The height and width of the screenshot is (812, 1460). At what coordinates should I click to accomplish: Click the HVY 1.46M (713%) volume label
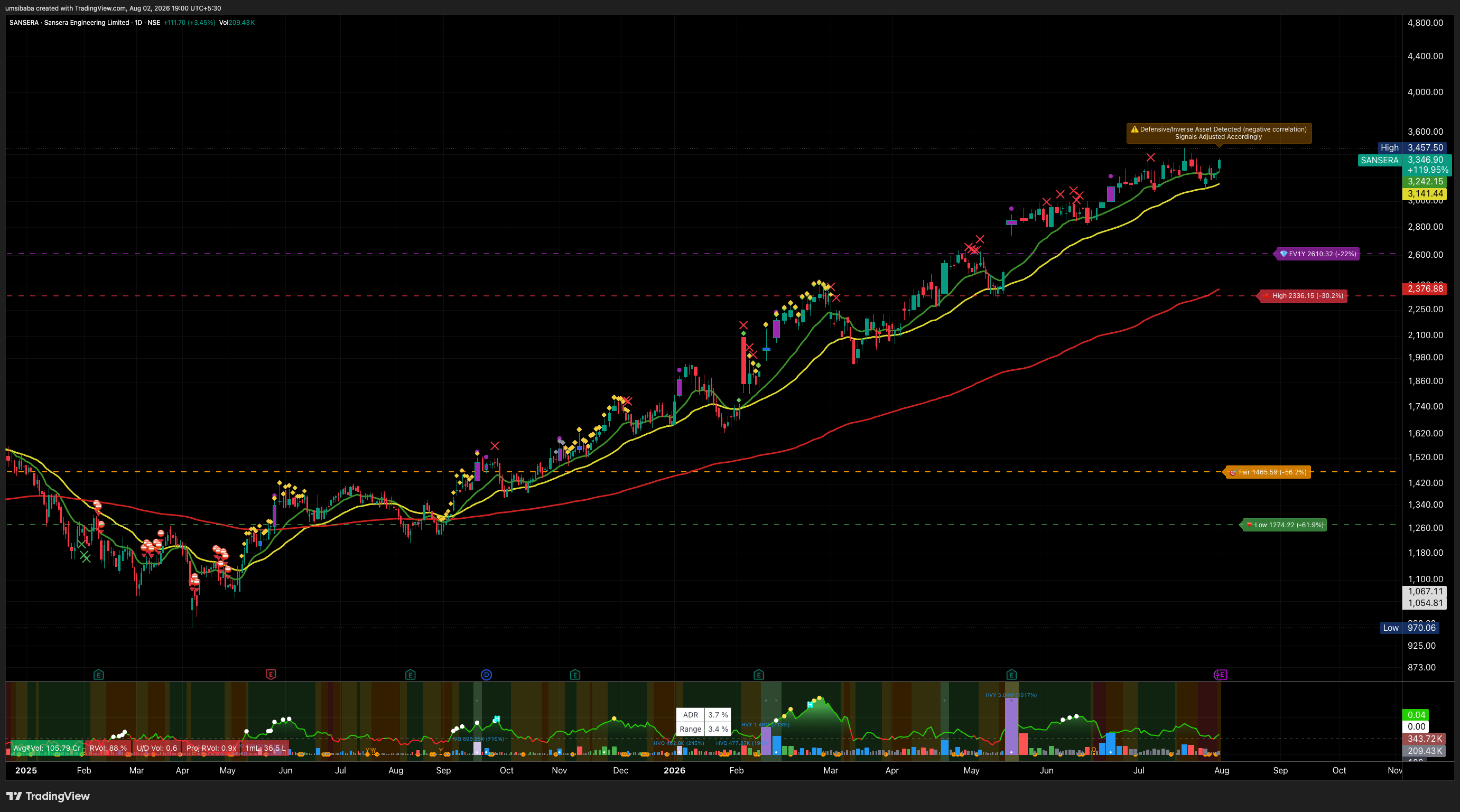click(x=765, y=725)
